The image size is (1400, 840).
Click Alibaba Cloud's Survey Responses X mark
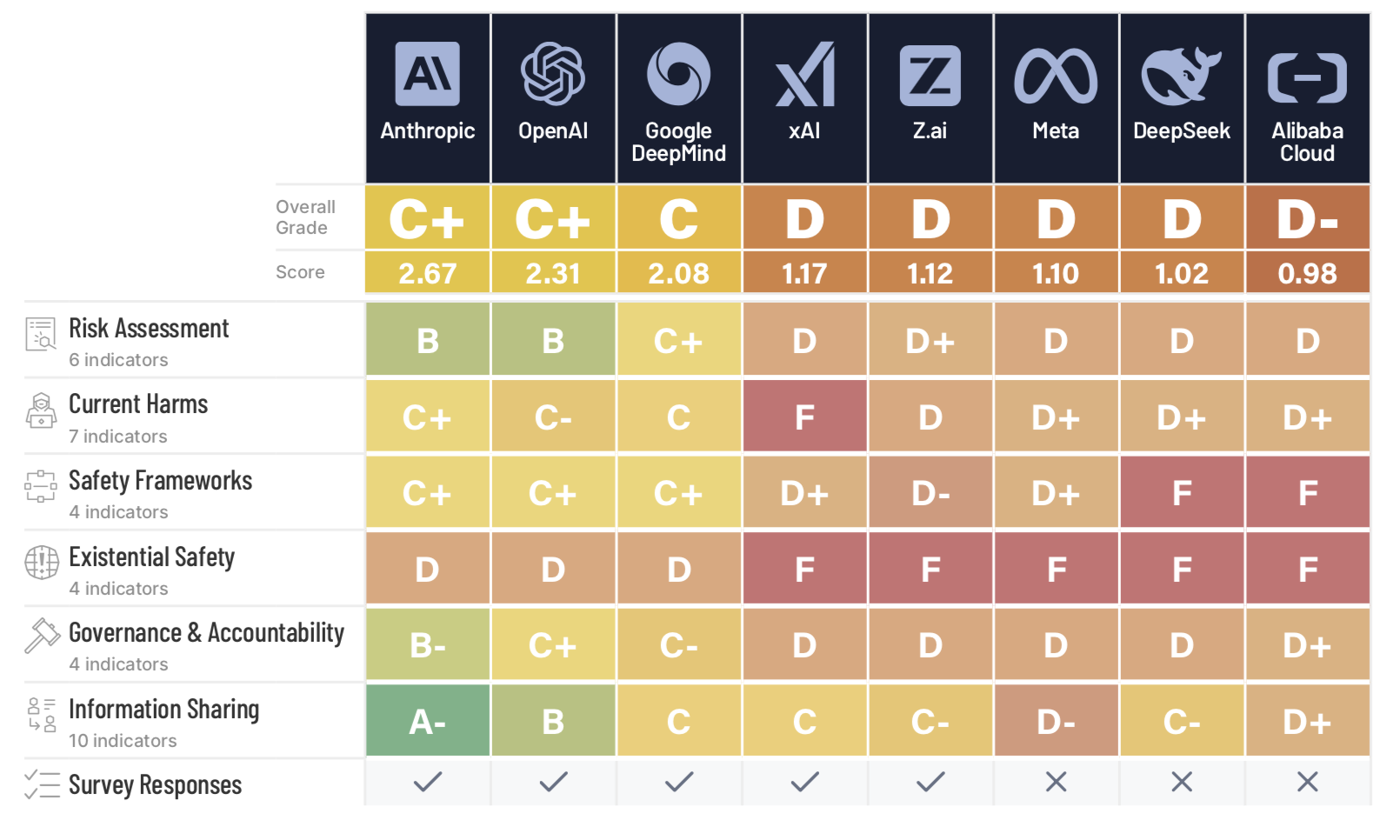coord(1307,782)
